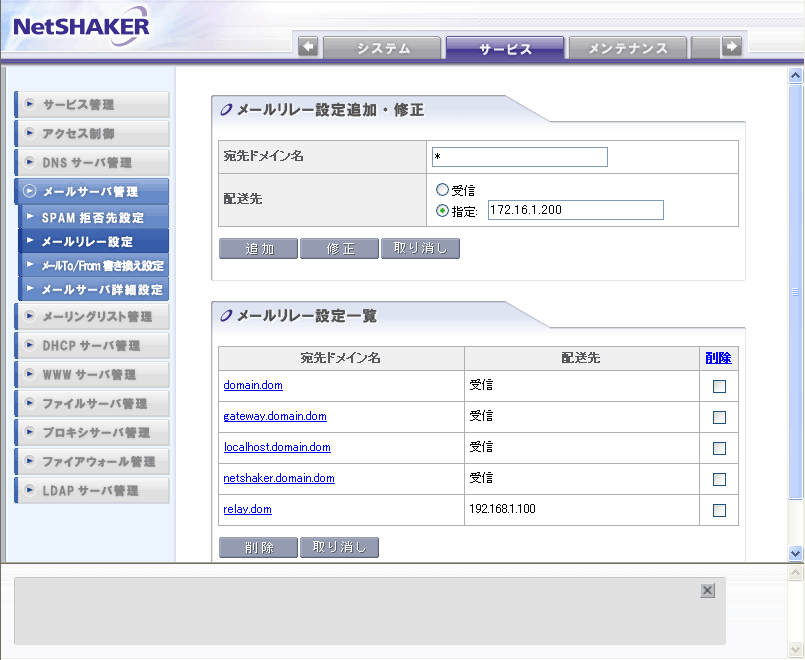Screen dimensions: 805x660
Task: Close the bottom message panel
Action: click(x=707, y=591)
